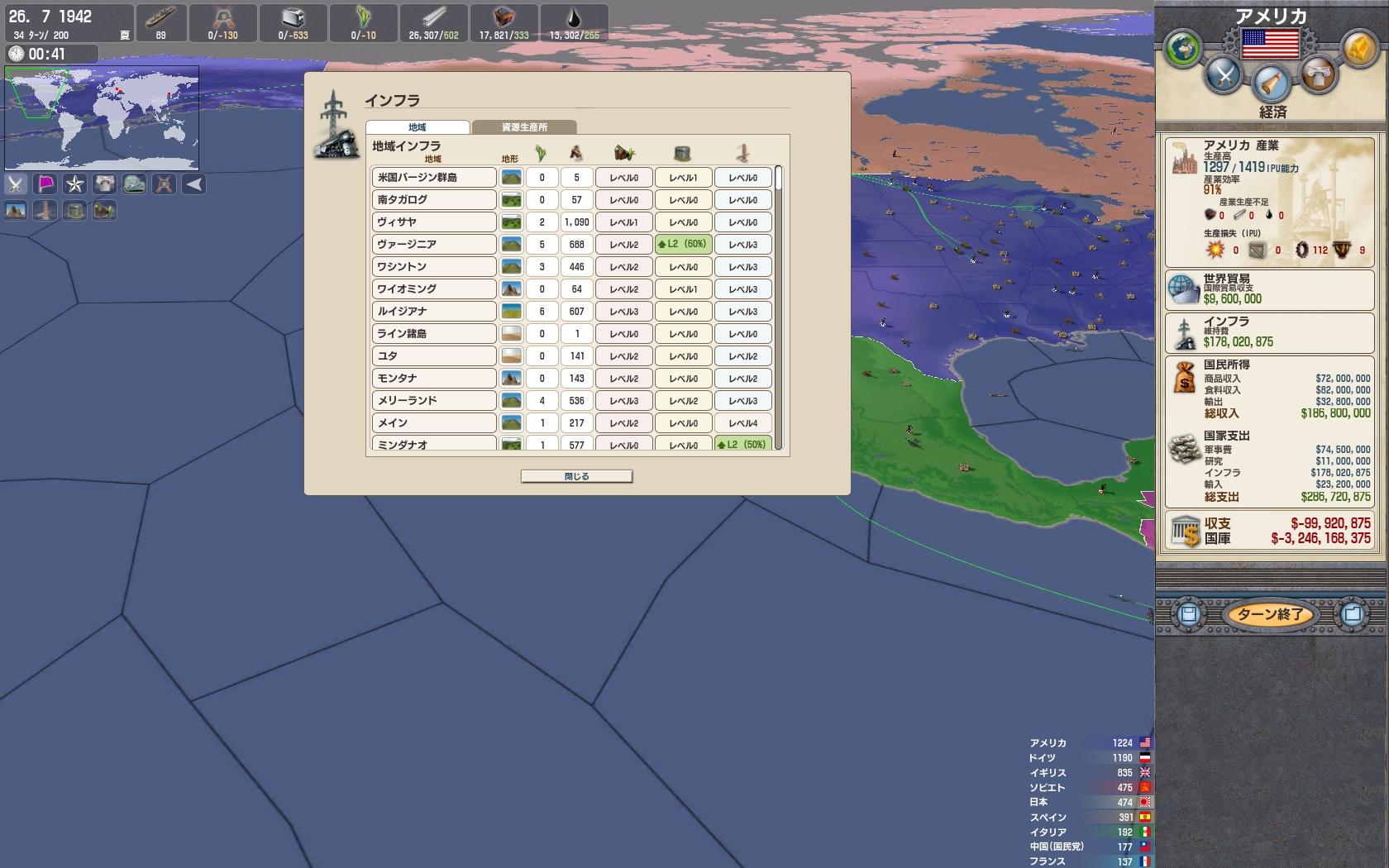Click the 地形 column header
The width and height of the screenshot is (1389, 868).
510,159
